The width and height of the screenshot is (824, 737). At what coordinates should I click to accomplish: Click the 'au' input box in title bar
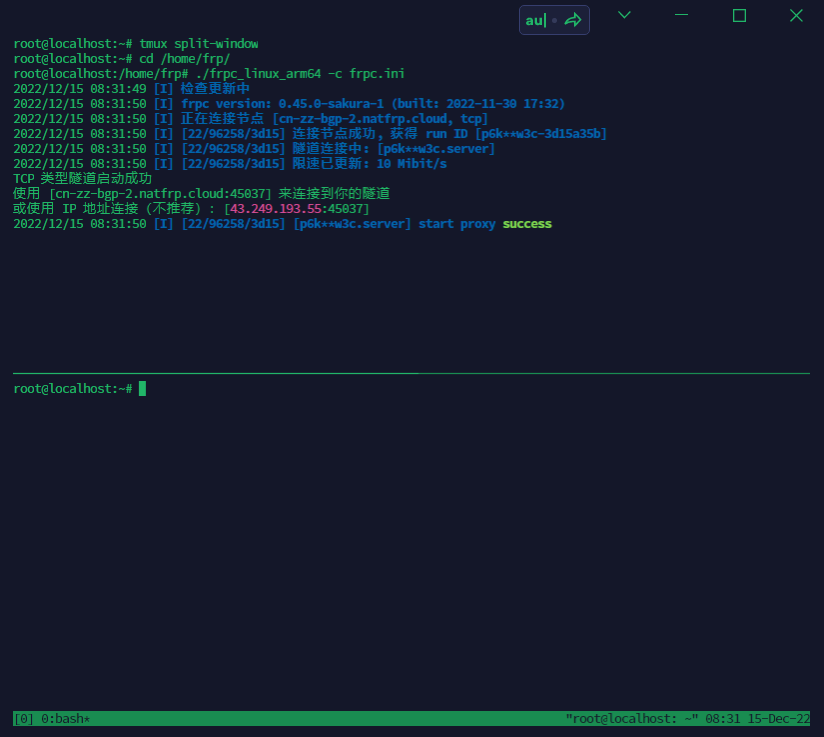[554, 20]
